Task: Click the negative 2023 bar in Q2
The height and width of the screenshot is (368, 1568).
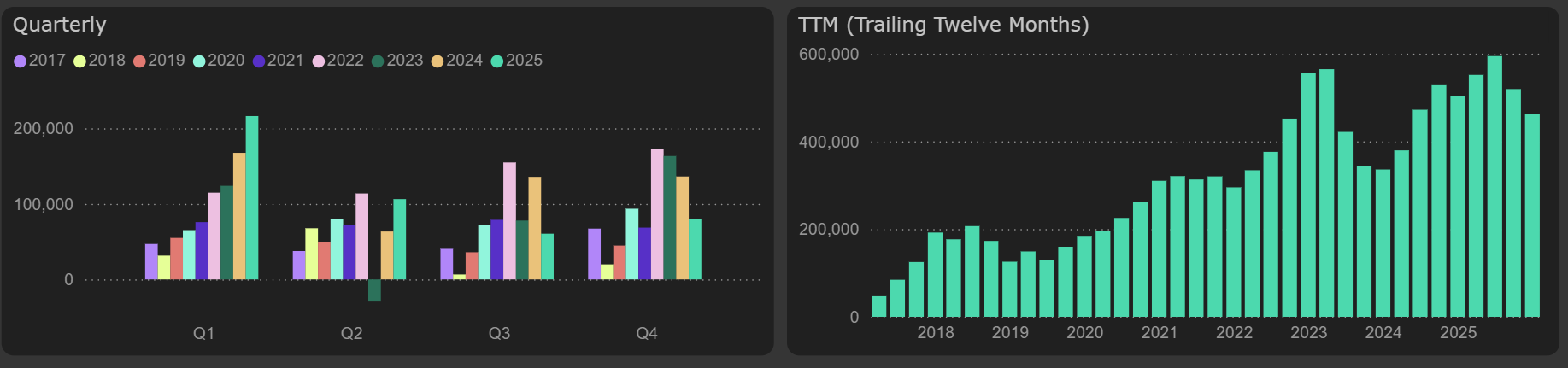Action: coord(374,290)
